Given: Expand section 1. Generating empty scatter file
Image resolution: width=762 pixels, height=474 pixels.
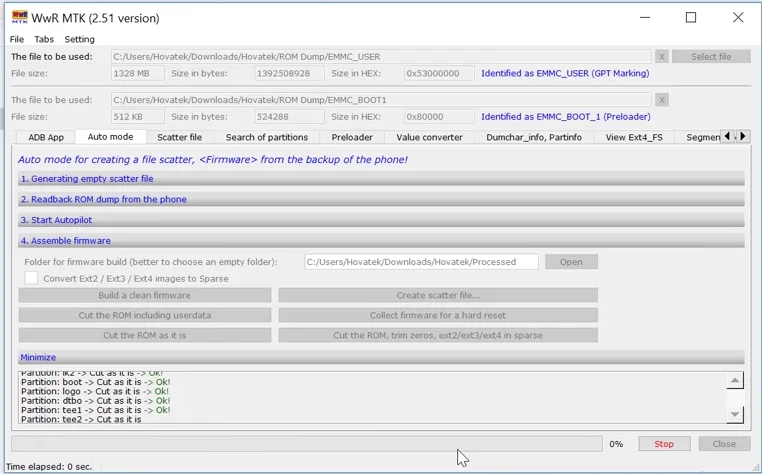Looking at the screenshot, I should [381, 178].
